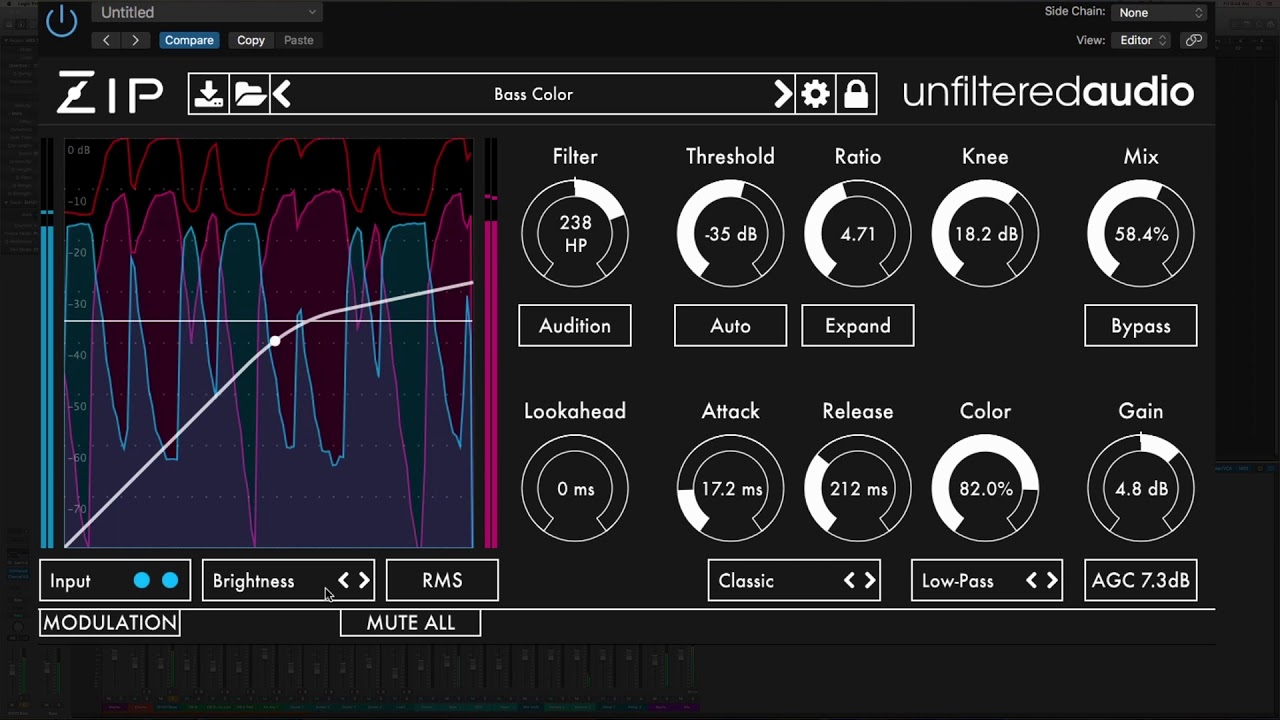Click the Color knob at 82.0%

985,489
